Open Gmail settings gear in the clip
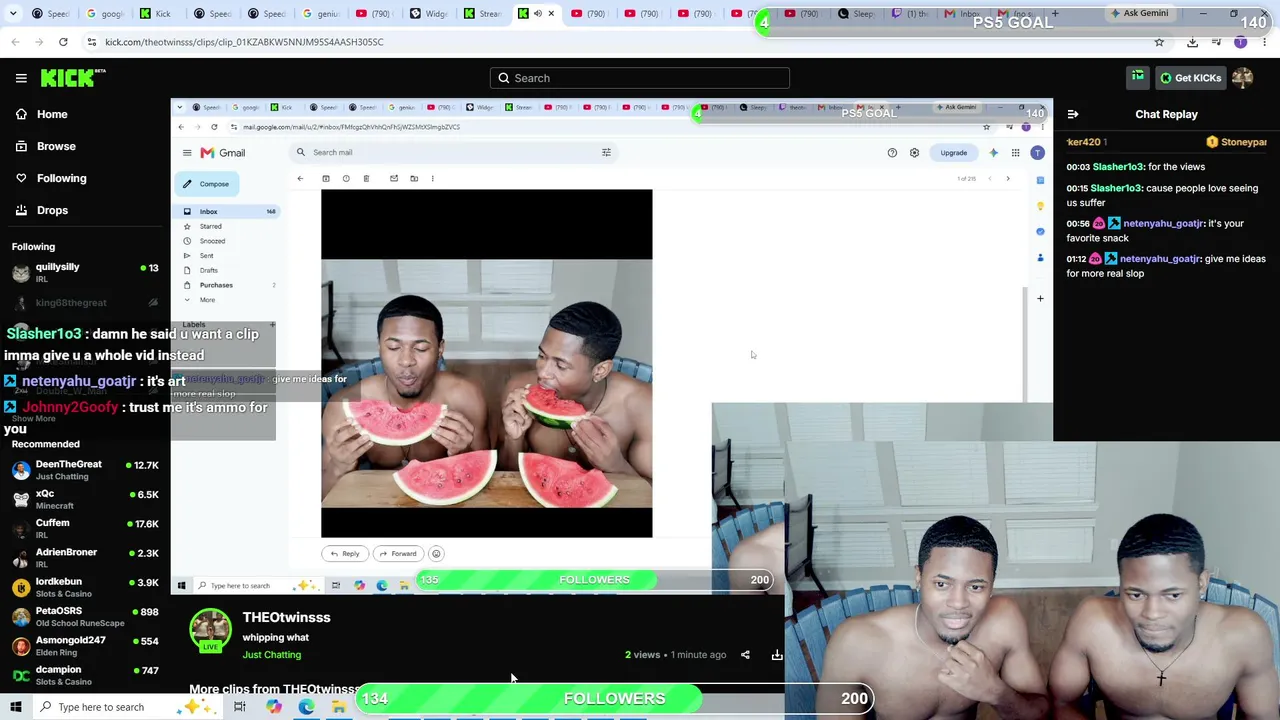 [x=914, y=153]
